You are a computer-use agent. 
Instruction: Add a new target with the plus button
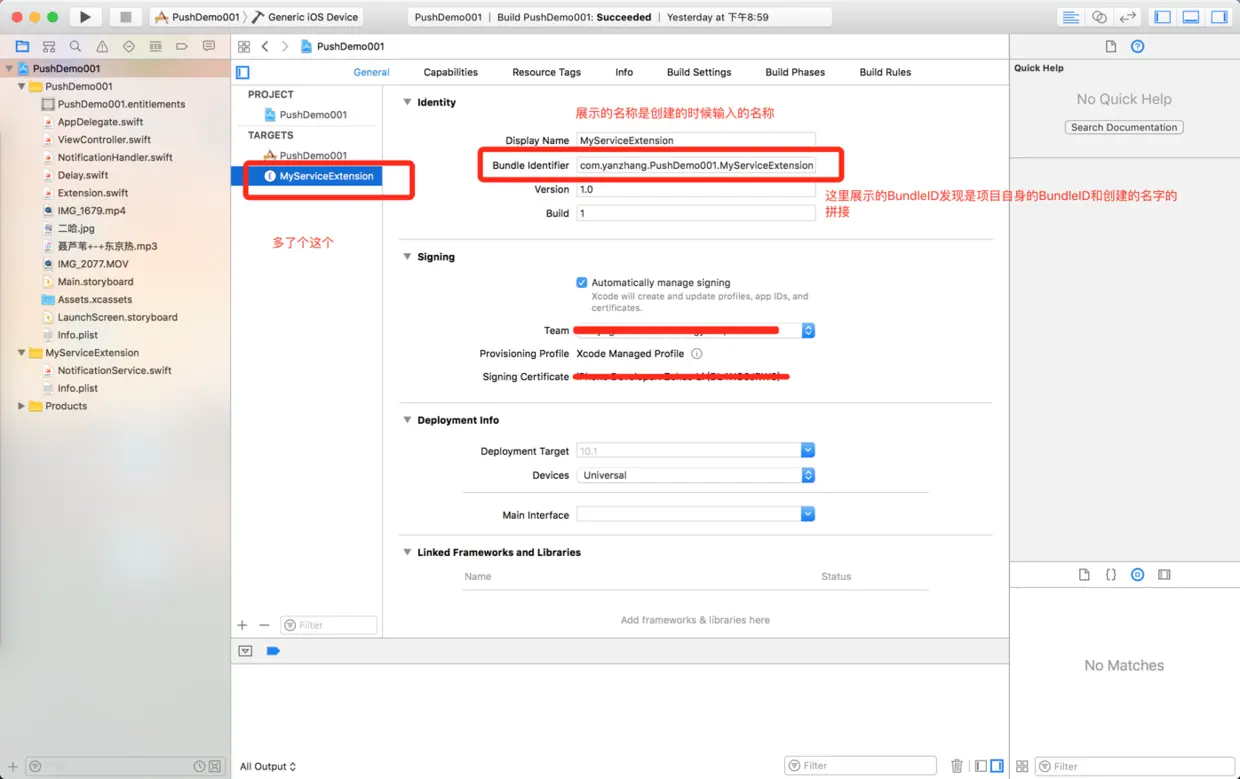tap(242, 625)
